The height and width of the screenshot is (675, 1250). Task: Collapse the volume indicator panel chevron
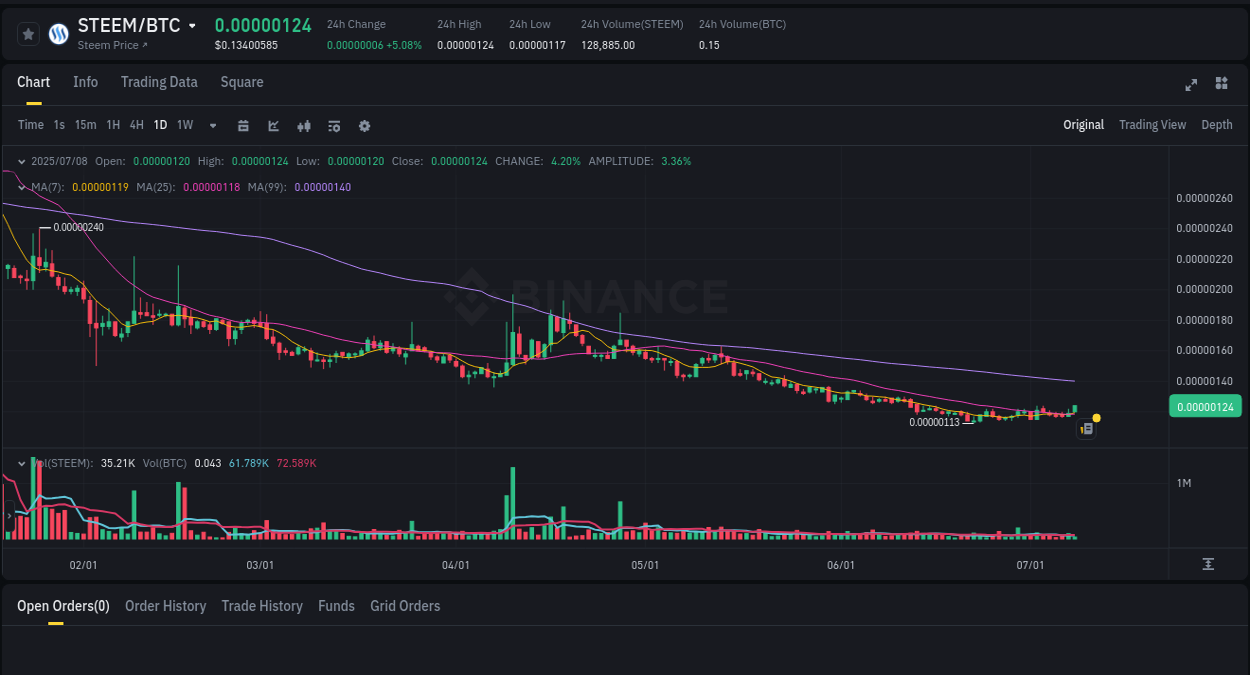21,462
